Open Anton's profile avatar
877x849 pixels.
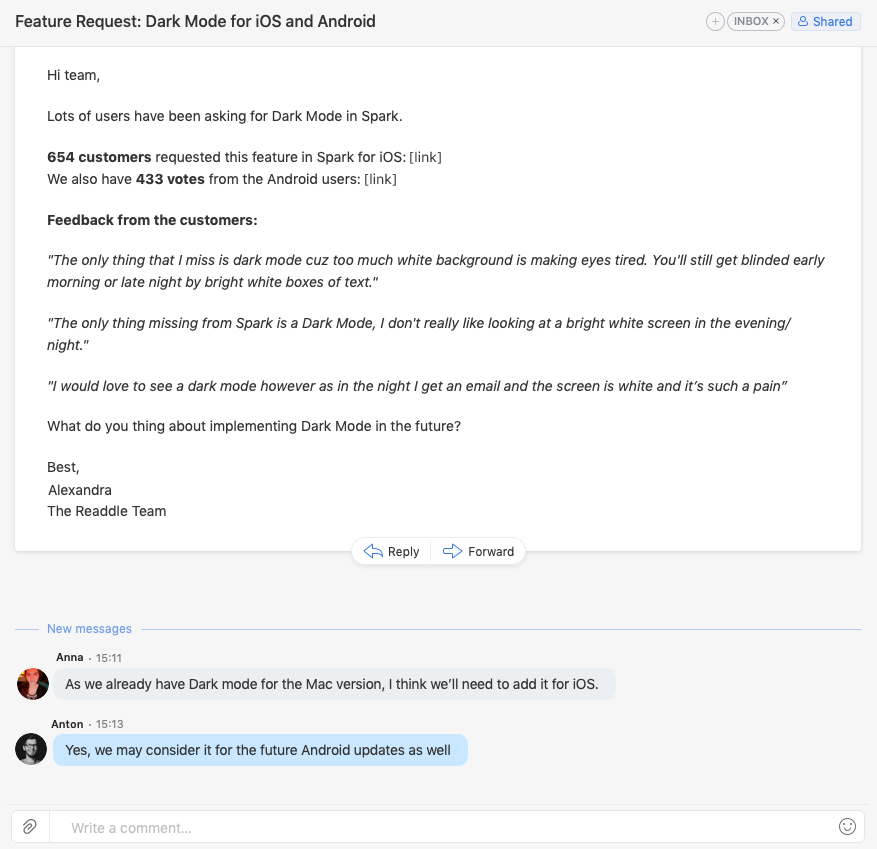pos(31,749)
